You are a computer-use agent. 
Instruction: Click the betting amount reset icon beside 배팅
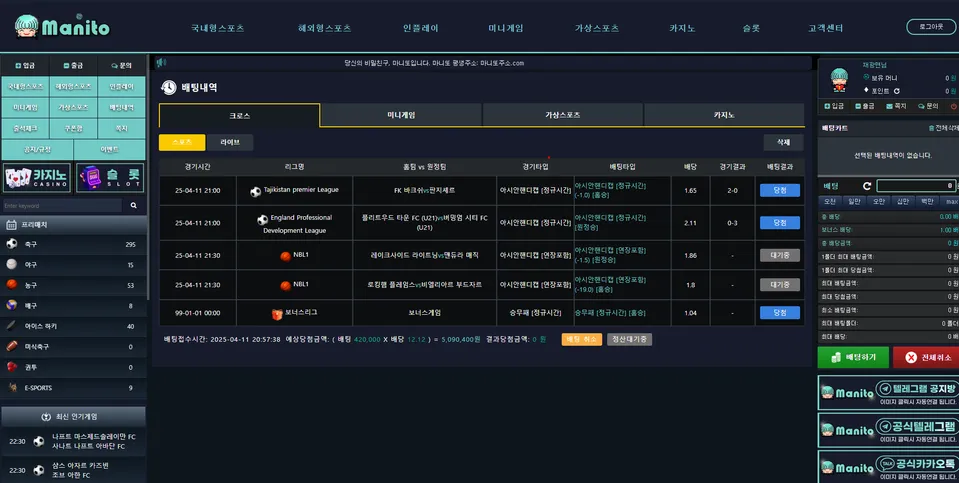click(867, 186)
